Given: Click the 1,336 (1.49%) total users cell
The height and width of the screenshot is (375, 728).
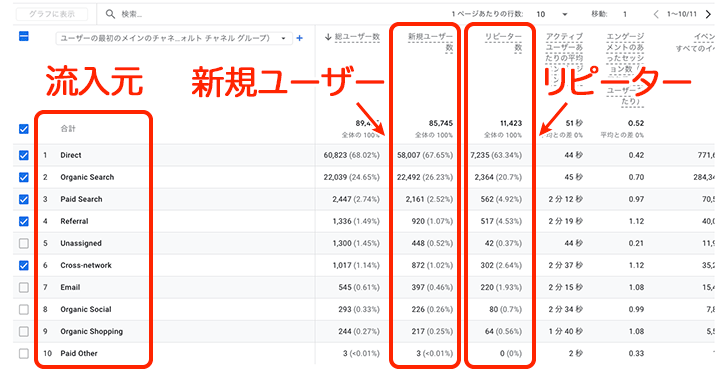Looking at the screenshot, I should pos(356,221).
